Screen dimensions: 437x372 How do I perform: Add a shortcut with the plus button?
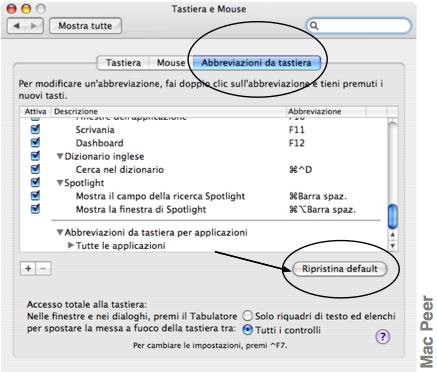[28, 268]
